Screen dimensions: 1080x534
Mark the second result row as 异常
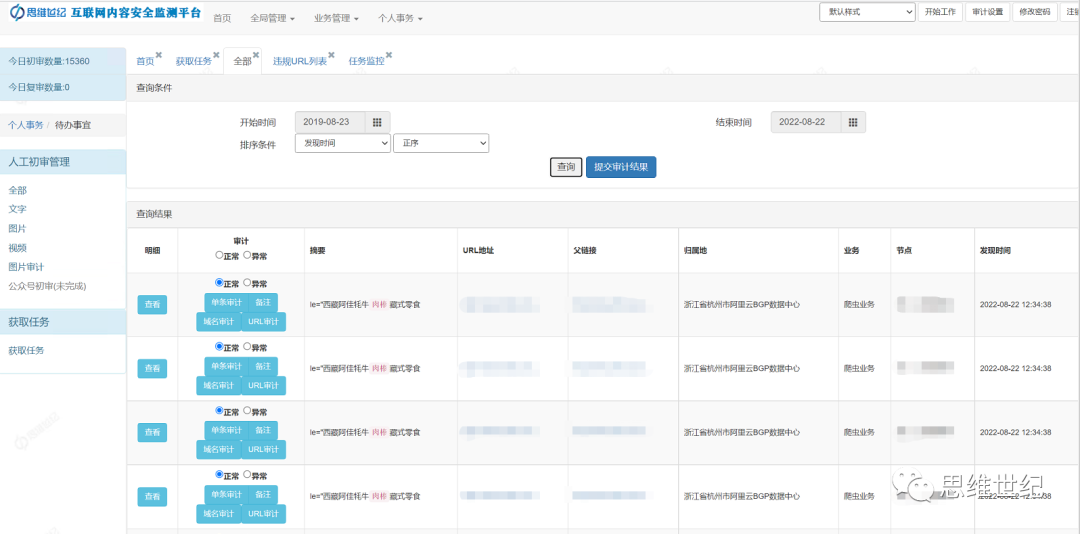[x=247, y=347]
